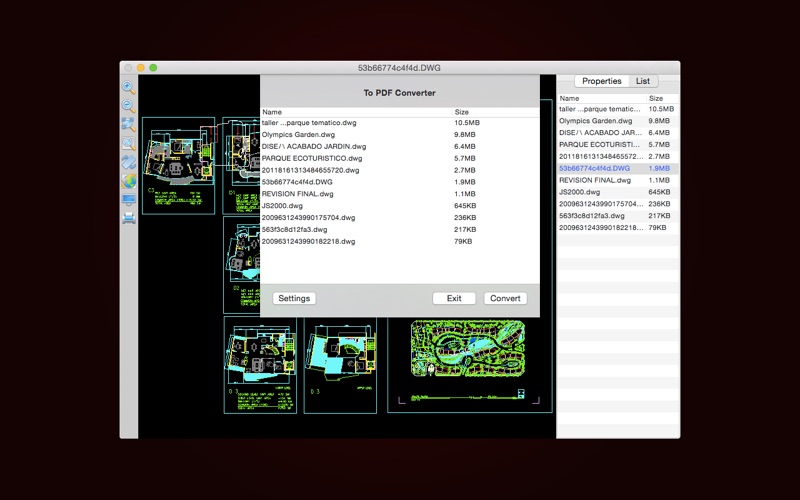
Task: Select taller ...parque tematic... in the side panel
Action: coord(618,109)
